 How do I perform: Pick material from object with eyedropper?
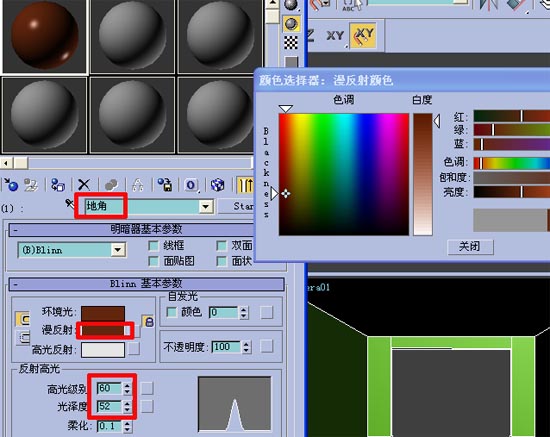pos(70,203)
